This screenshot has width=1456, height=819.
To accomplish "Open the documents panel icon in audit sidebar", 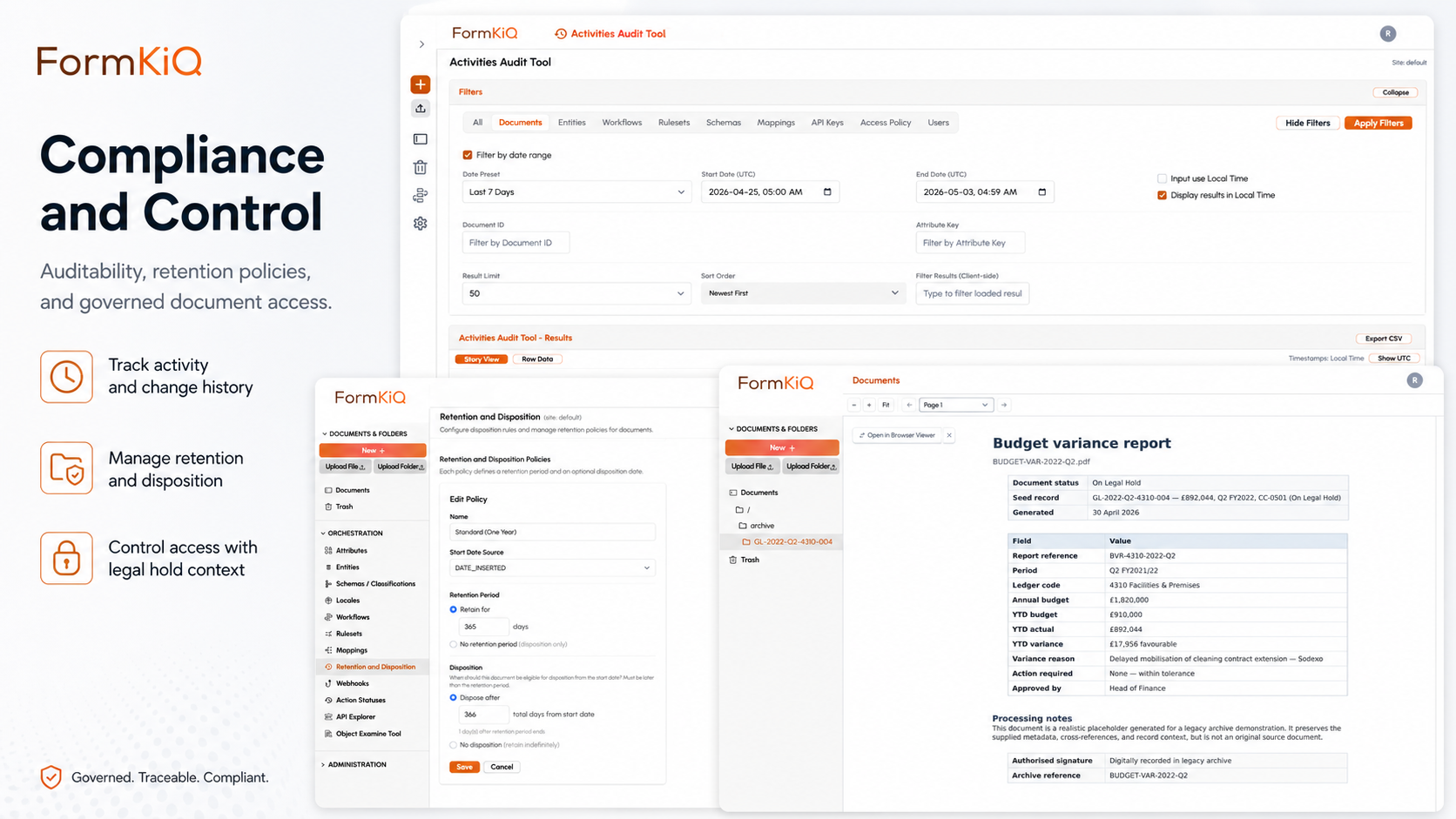I will (x=421, y=139).
